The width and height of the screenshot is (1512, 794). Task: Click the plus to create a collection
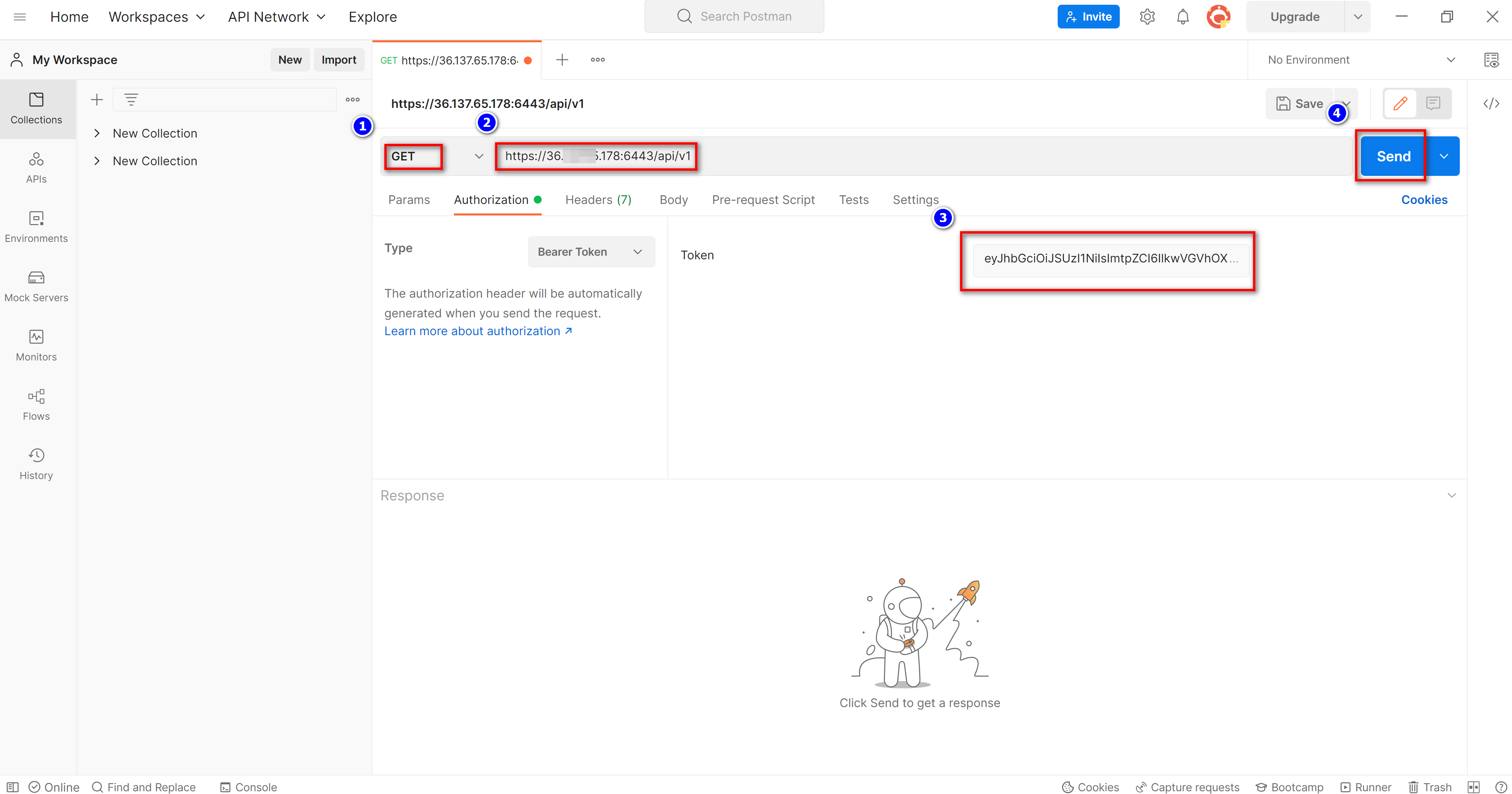tap(97, 100)
